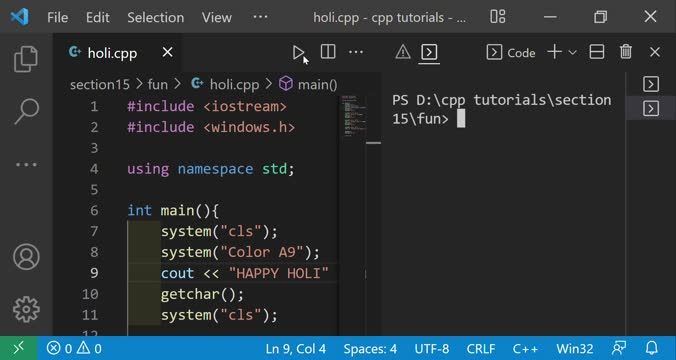The image size is (676, 360).
Task: Click holi.cpp breadcrumb
Action: [x=235, y=85]
